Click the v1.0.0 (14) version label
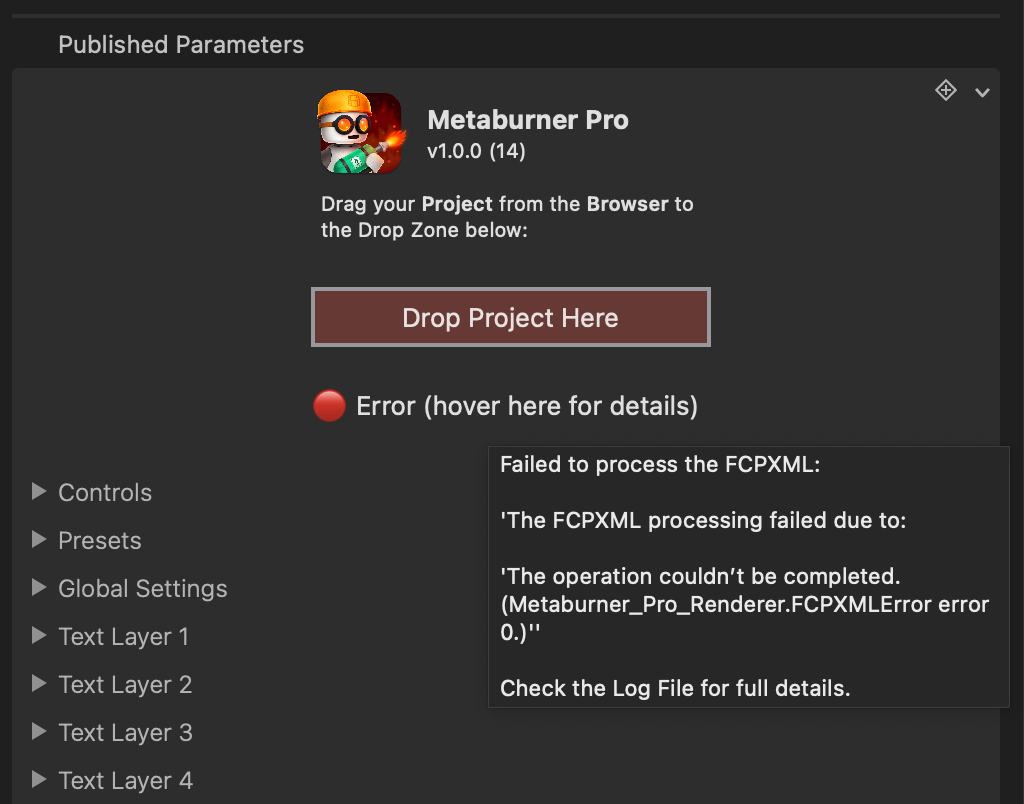 click(x=476, y=152)
